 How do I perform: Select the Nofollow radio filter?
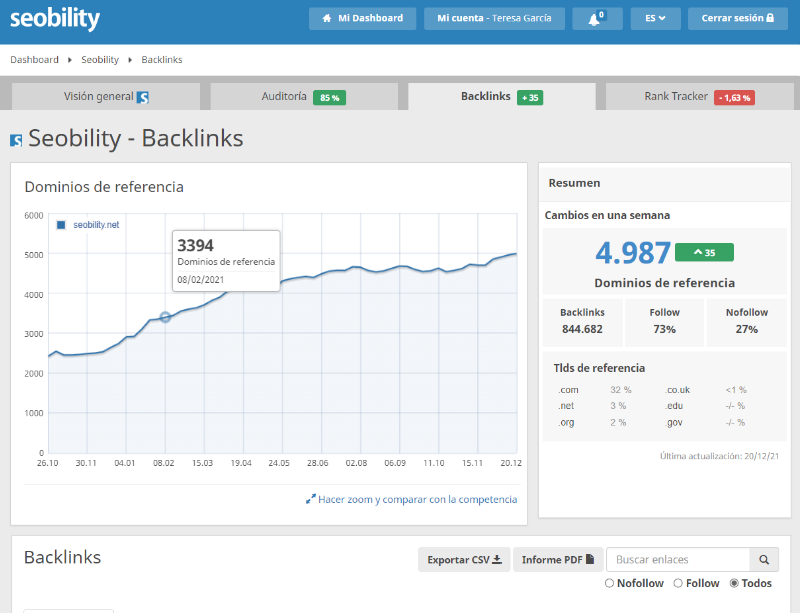(x=609, y=583)
